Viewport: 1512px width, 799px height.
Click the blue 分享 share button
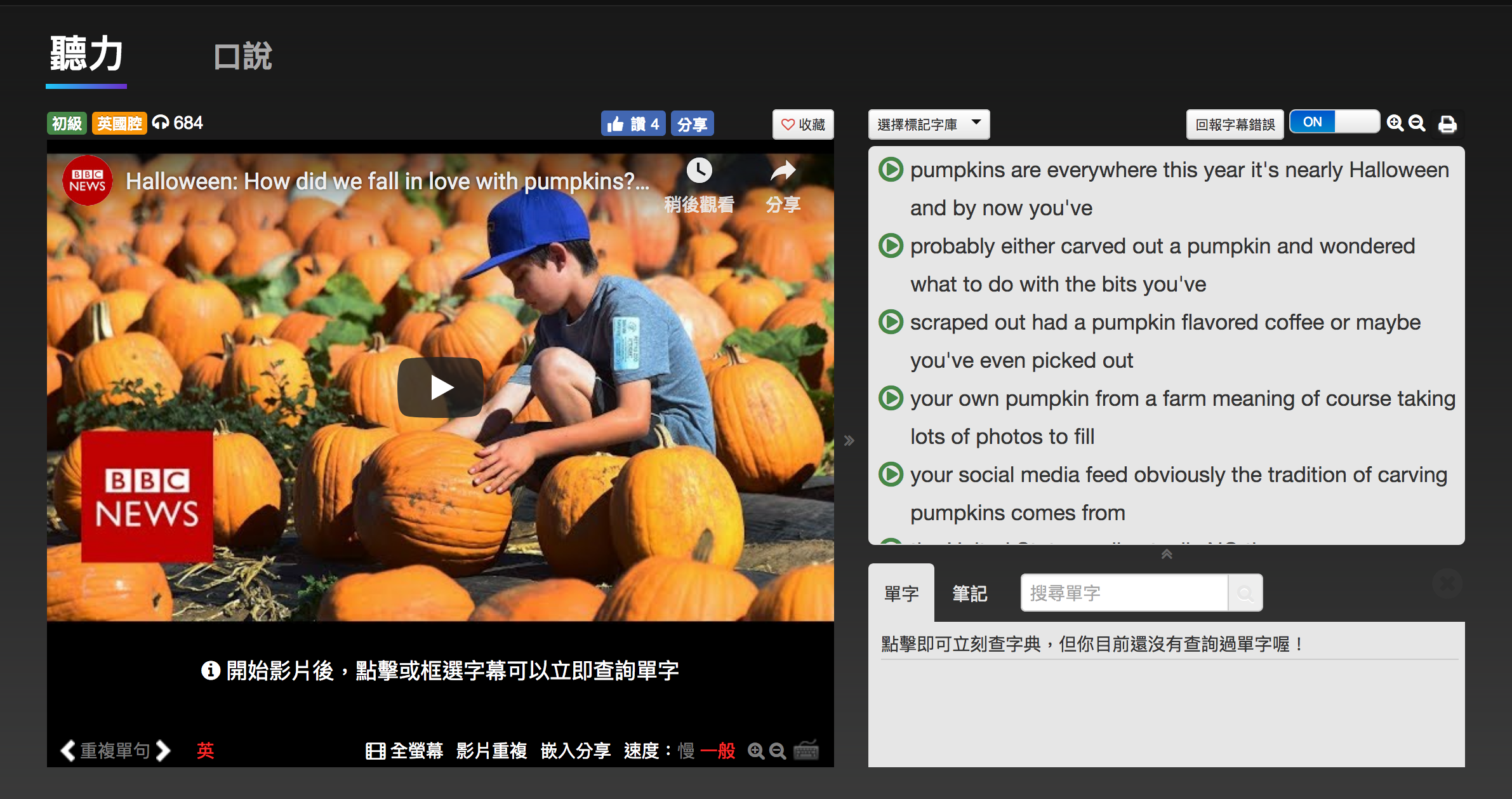692,123
